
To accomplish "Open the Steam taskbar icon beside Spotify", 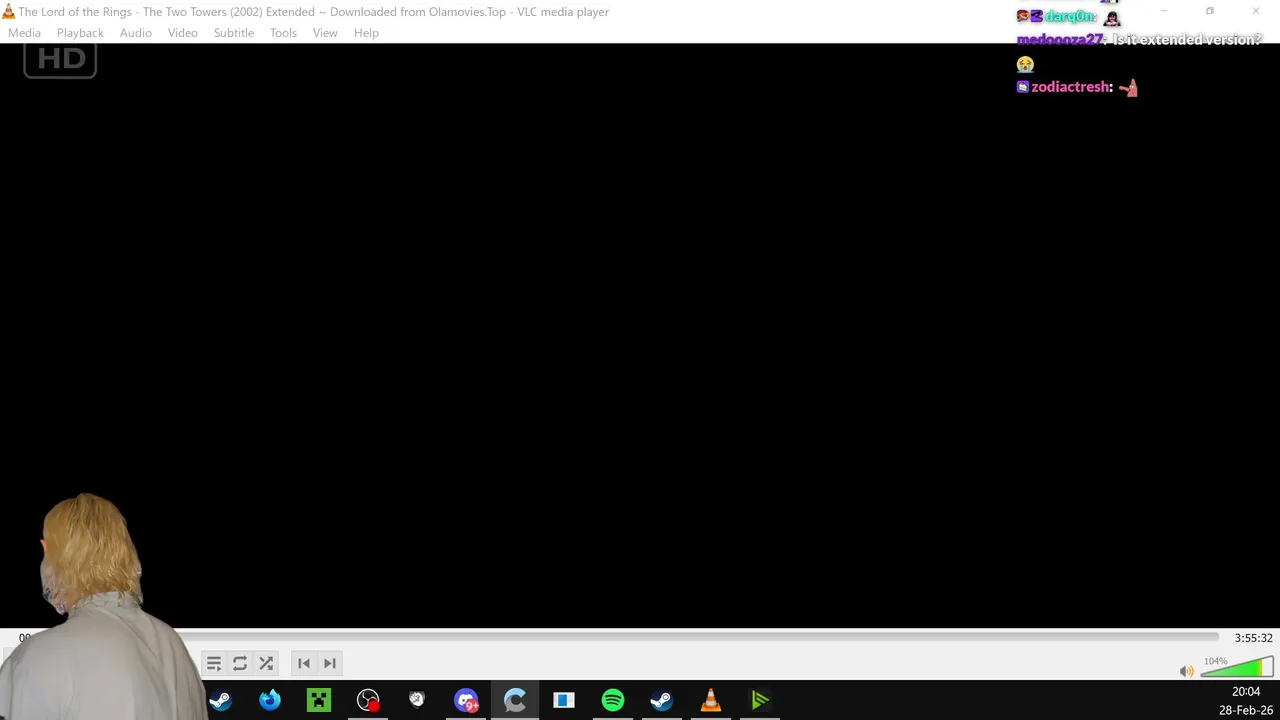I will [662, 701].
